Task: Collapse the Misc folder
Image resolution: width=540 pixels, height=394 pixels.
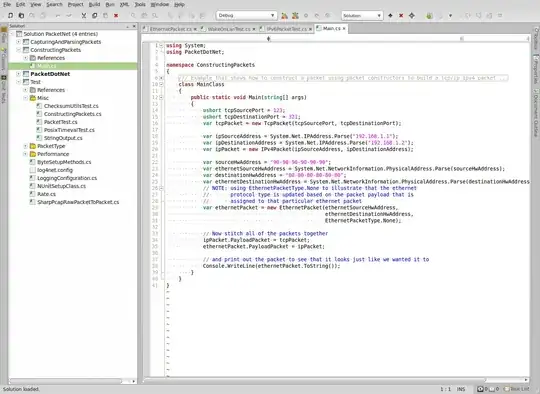Action: [25, 98]
